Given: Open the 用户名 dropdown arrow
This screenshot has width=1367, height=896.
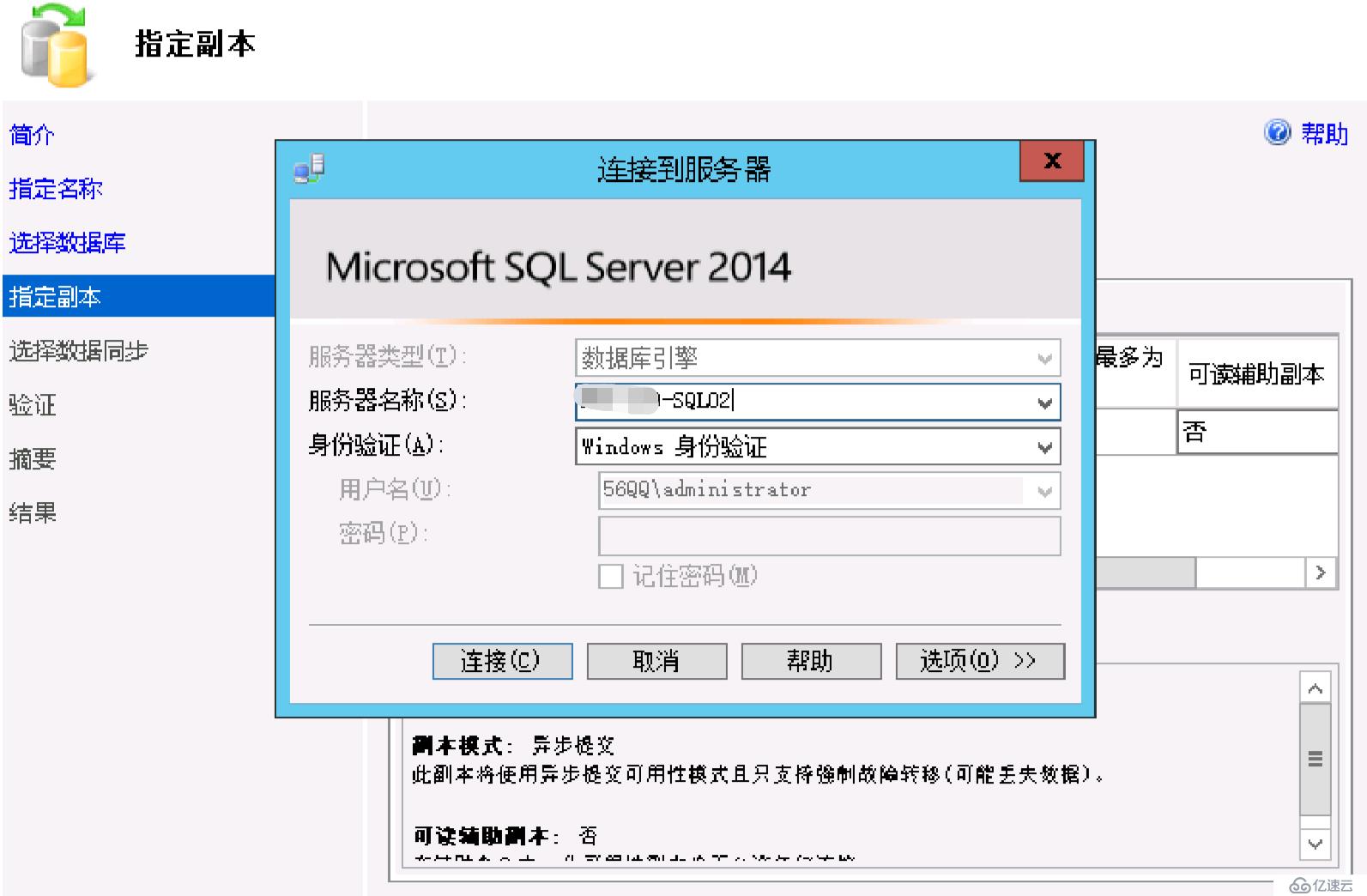Looking at the screenshot, I should [x=1044, y=491].
